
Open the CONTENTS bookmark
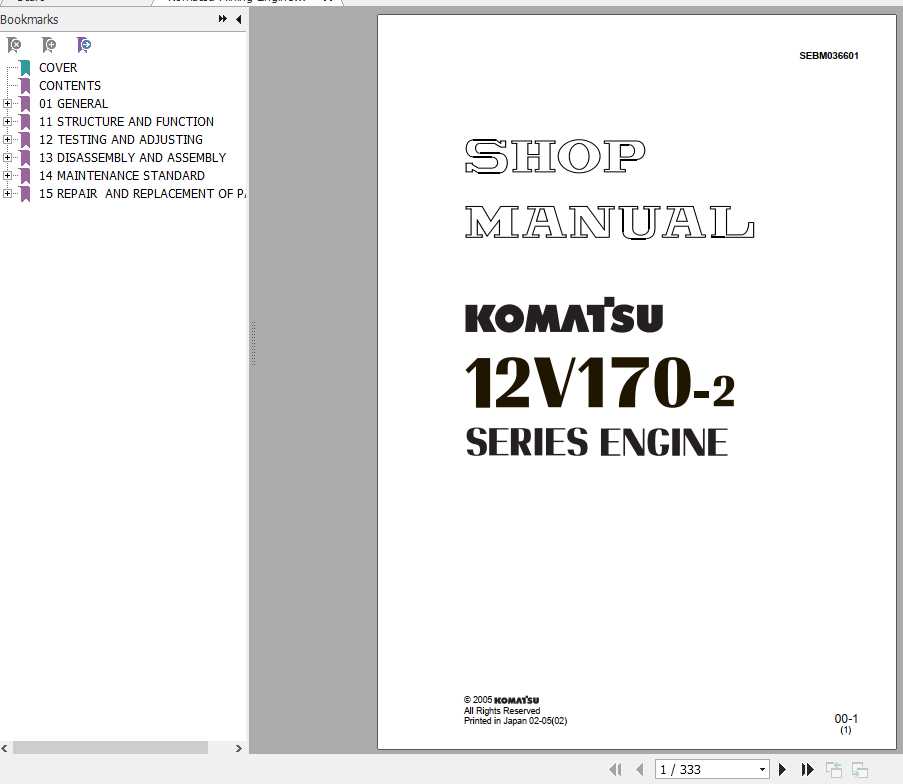tap(70, 86)
